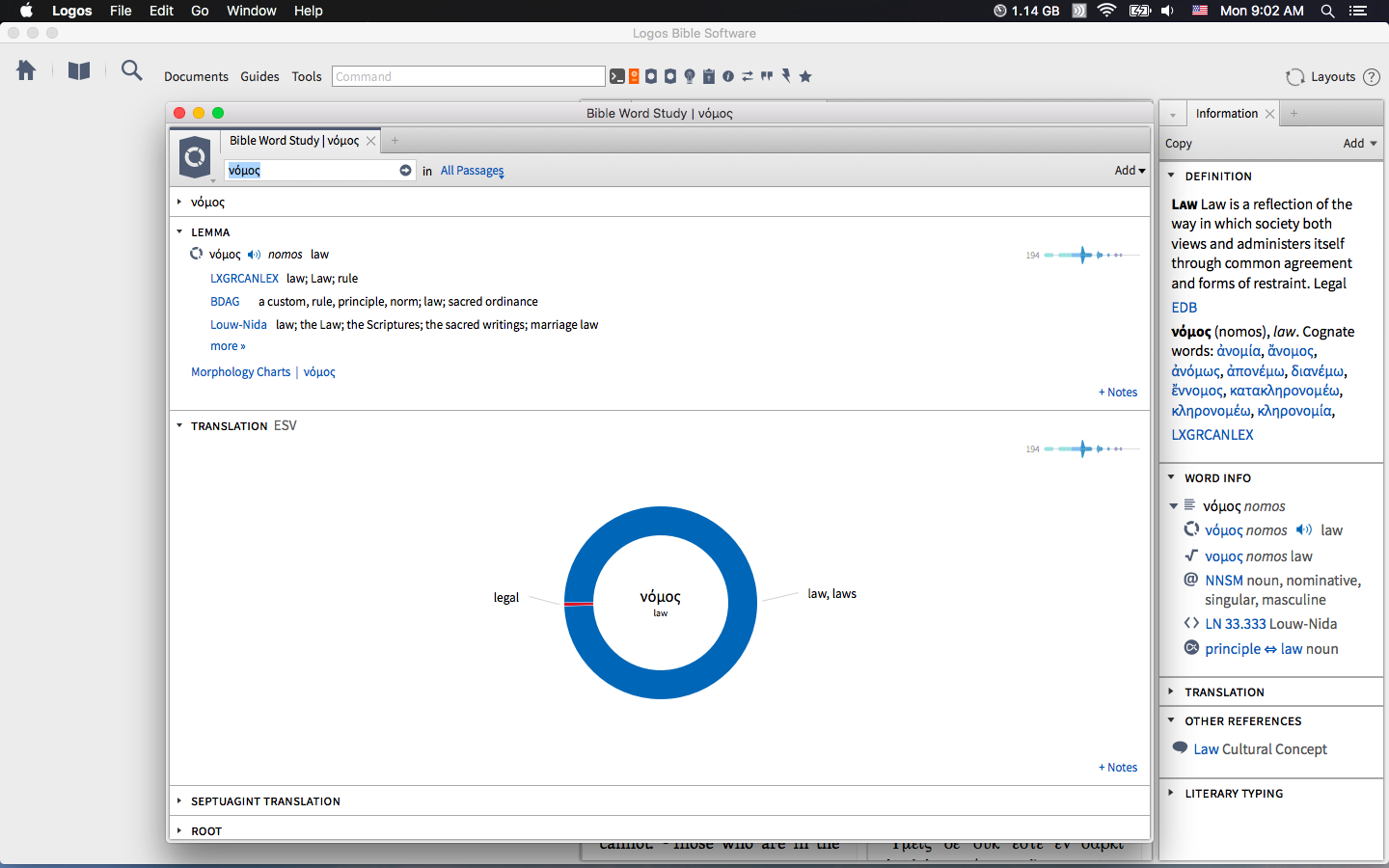Open the Guides menu

point(259,76)
